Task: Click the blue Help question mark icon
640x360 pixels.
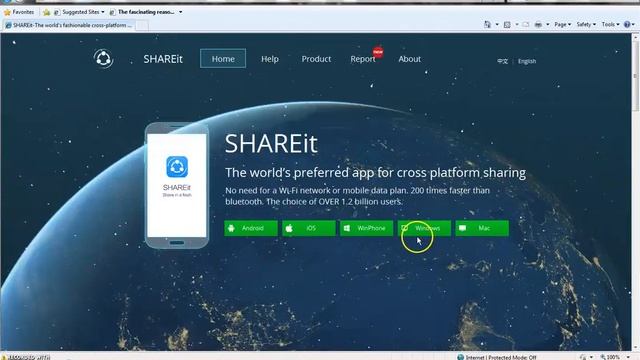Action: click(627, 24)
